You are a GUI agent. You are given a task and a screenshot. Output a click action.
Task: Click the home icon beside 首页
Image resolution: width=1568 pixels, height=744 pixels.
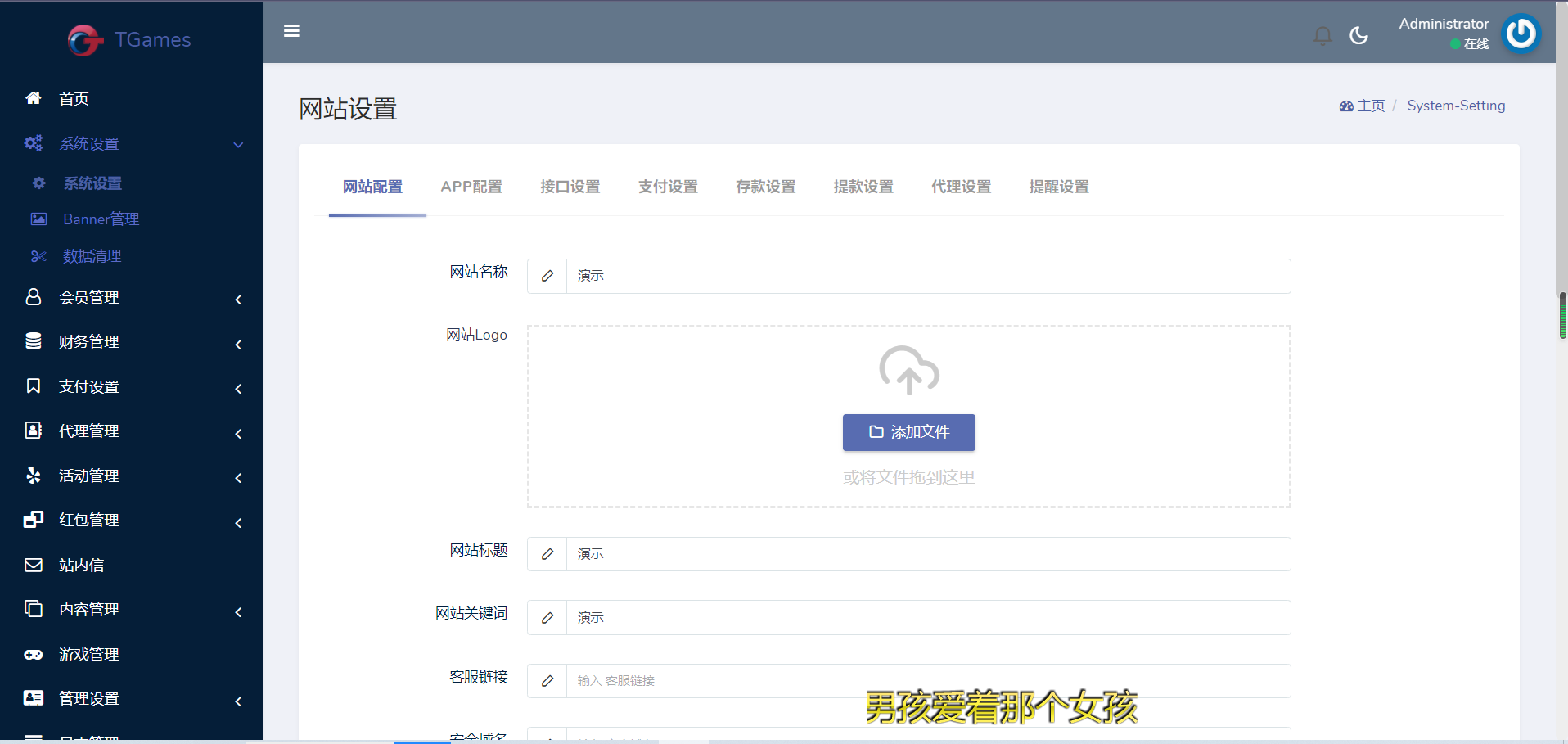point(34,98)
